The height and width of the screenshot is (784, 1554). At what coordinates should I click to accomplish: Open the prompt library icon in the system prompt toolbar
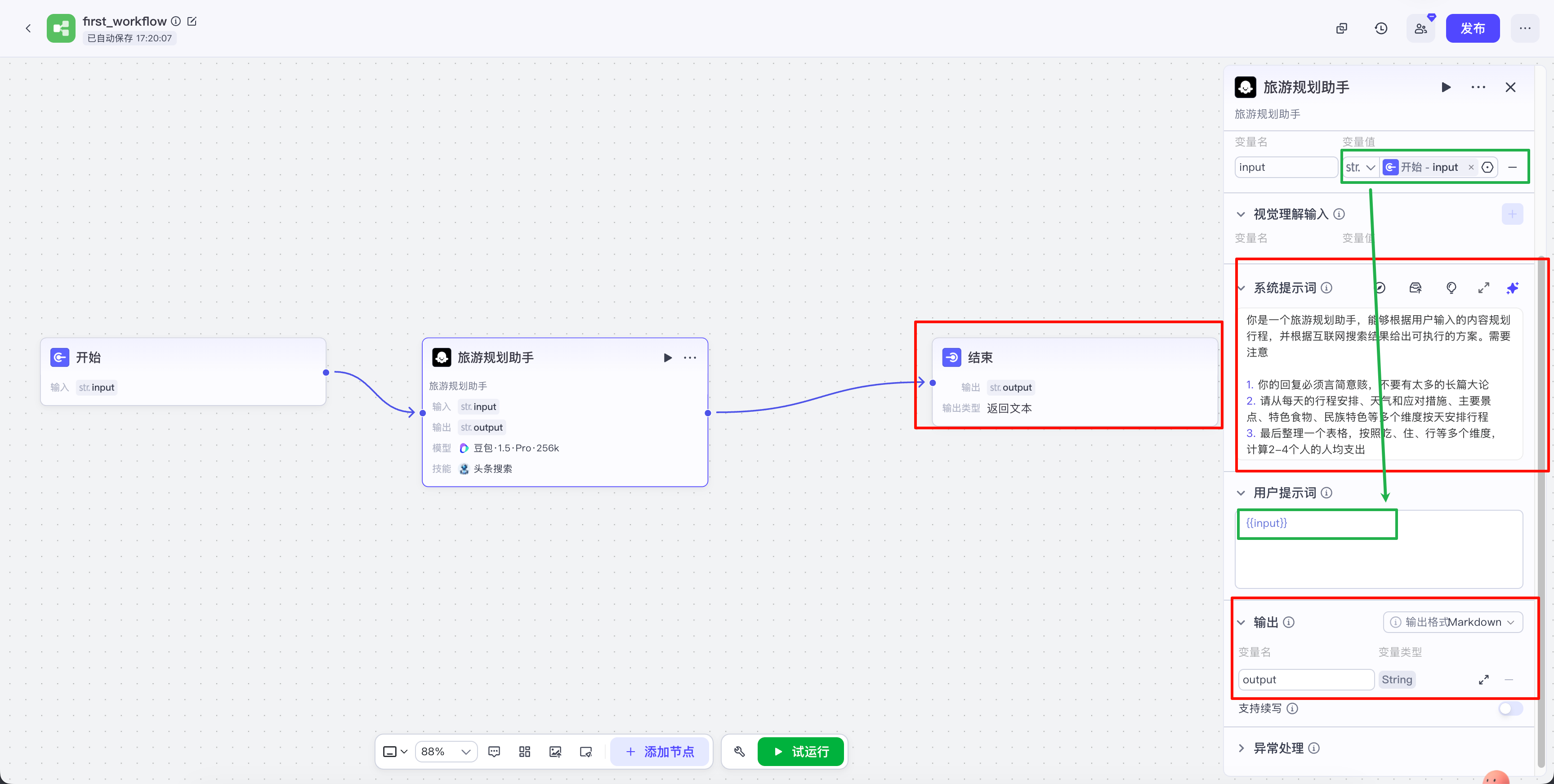point(1415,288)
